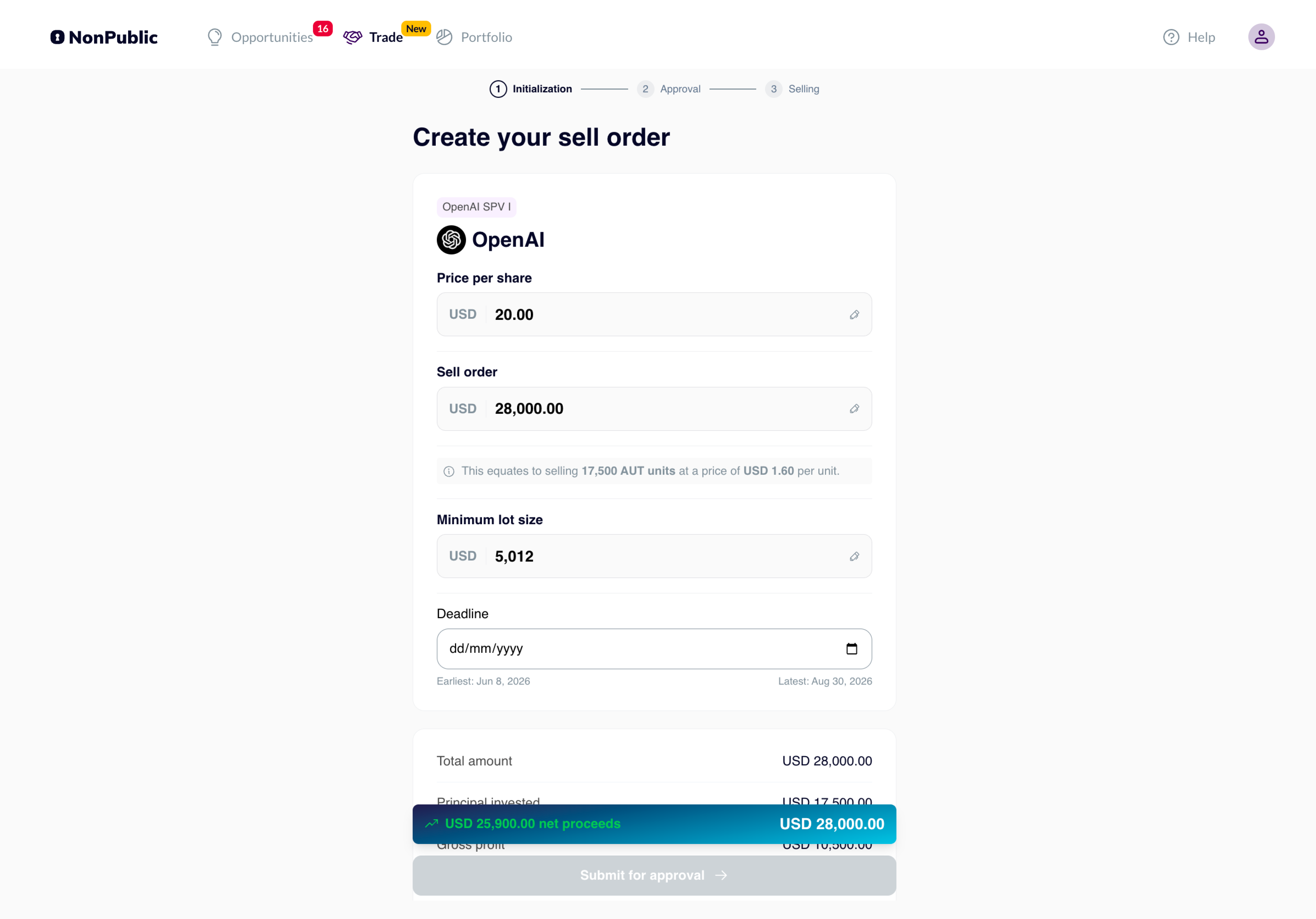Select the Trade navigation item

coord(386,37)
